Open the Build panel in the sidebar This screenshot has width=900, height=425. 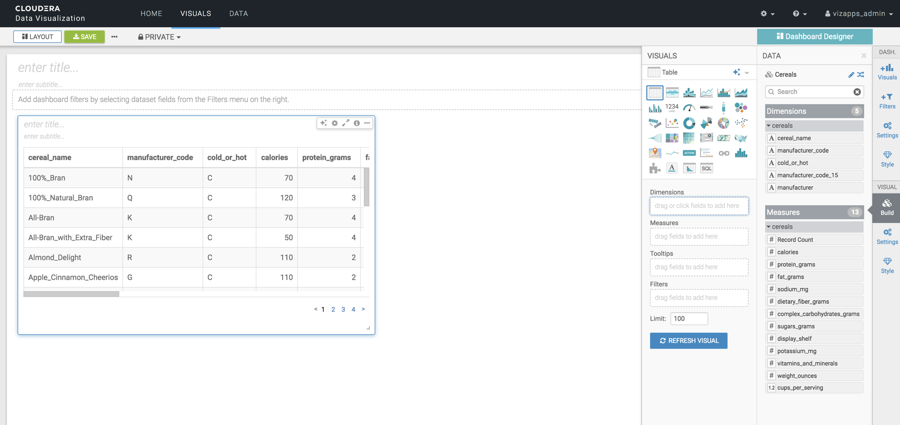(x=887, y=207)
